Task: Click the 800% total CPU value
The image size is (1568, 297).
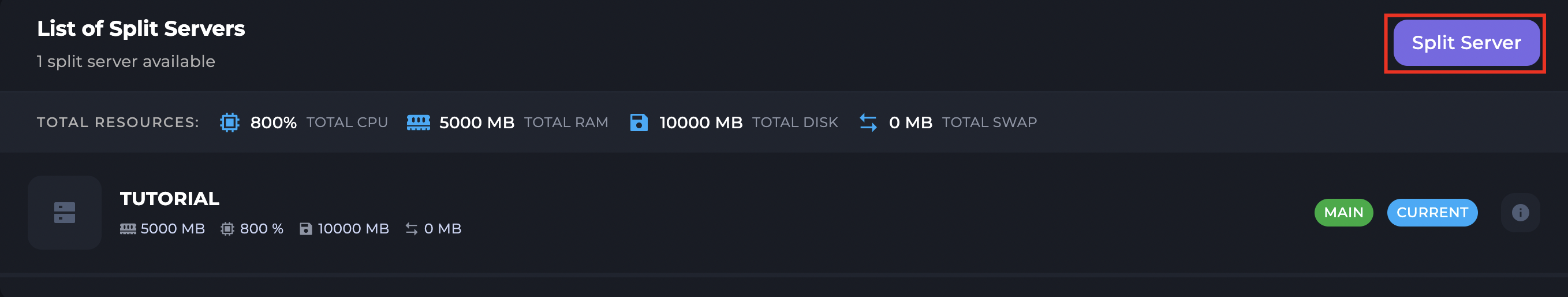Action: point(273,122)
